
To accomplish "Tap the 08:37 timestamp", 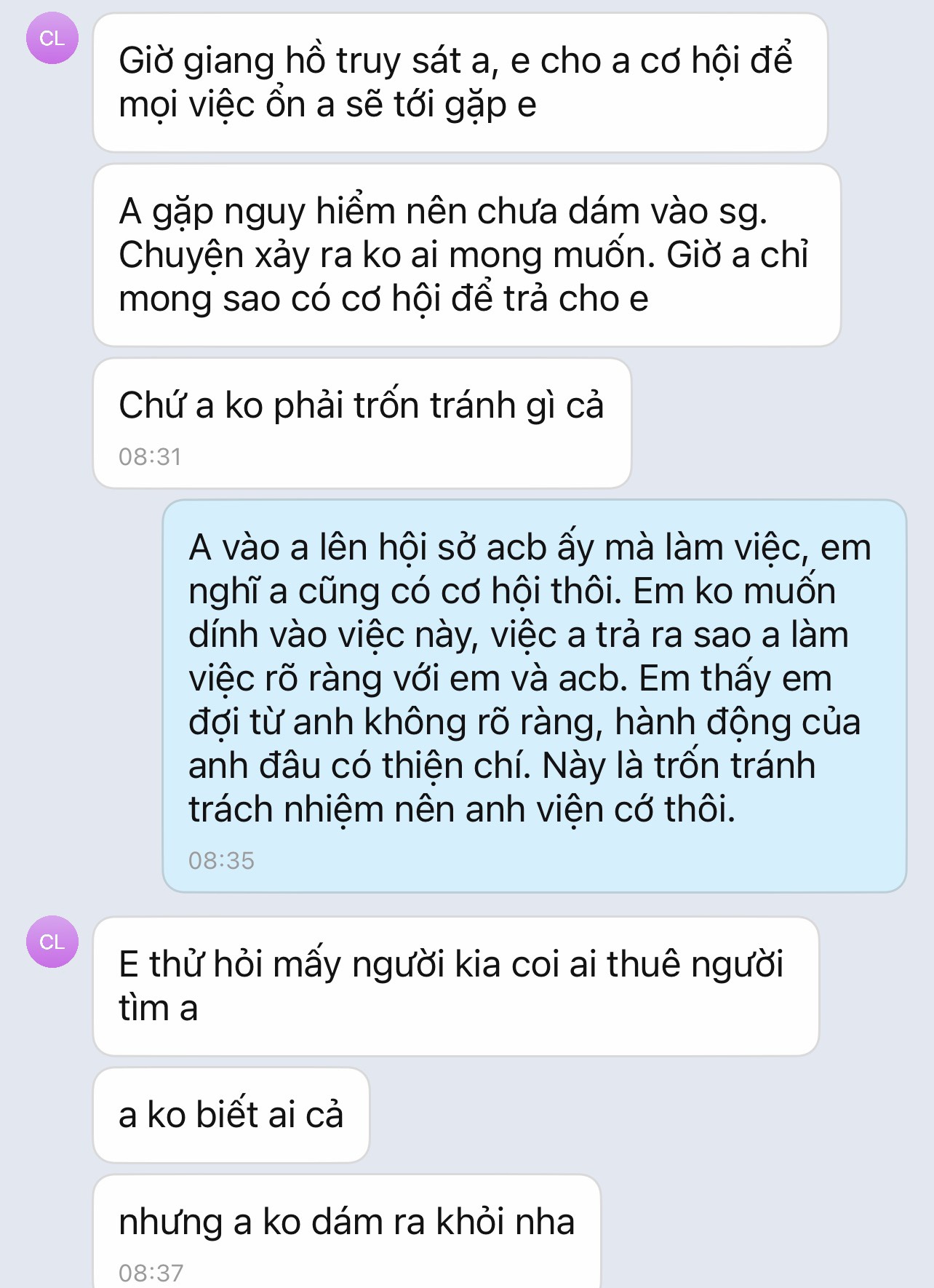I will (151, 1273).
